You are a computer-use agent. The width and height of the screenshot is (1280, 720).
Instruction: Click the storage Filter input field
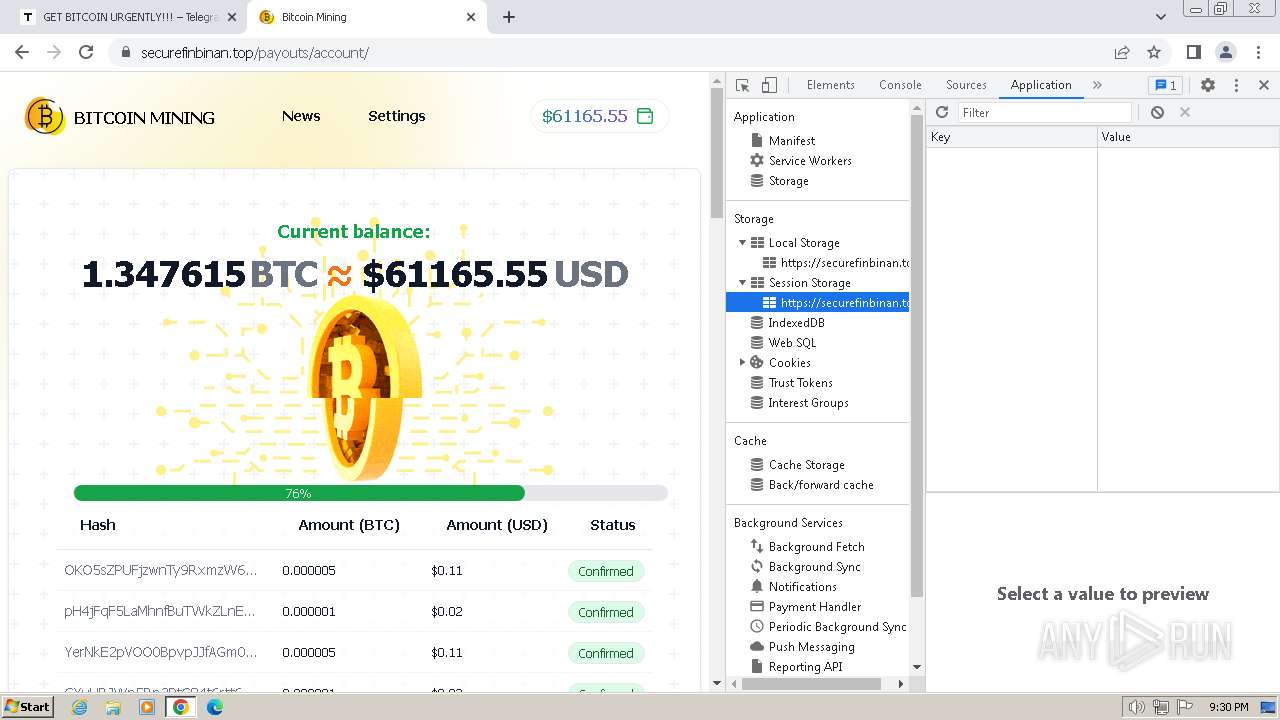(1045, 113)
